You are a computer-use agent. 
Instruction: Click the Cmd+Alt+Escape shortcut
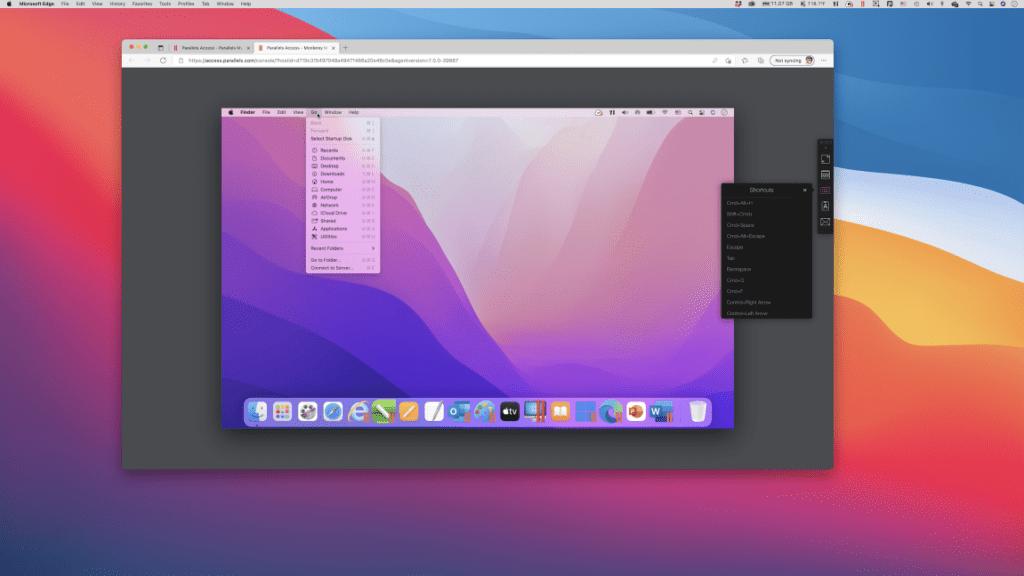pyautogui.click(x=745, y=236)
